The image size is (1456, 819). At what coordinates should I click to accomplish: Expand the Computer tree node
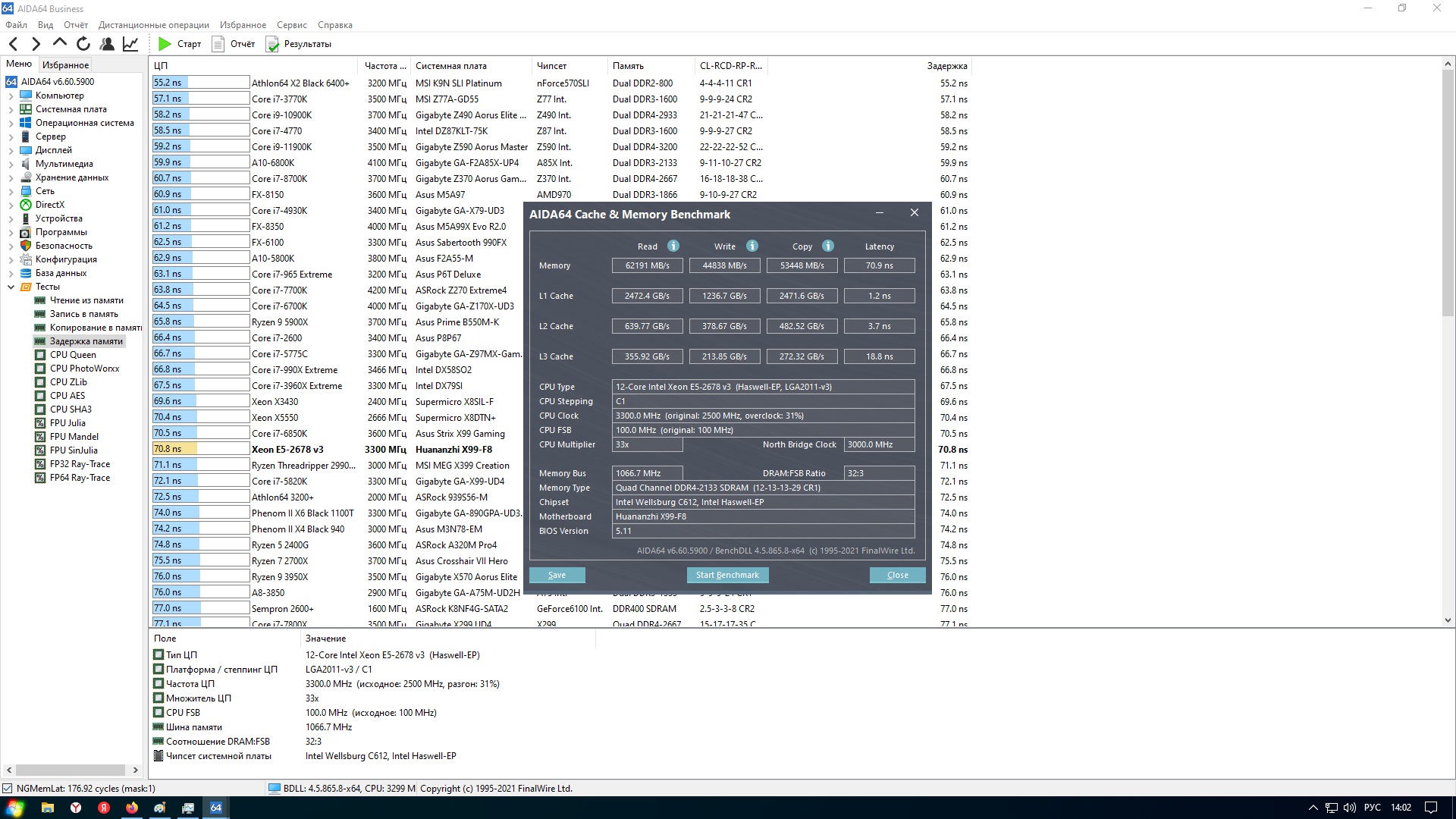(x=11, y=96)
